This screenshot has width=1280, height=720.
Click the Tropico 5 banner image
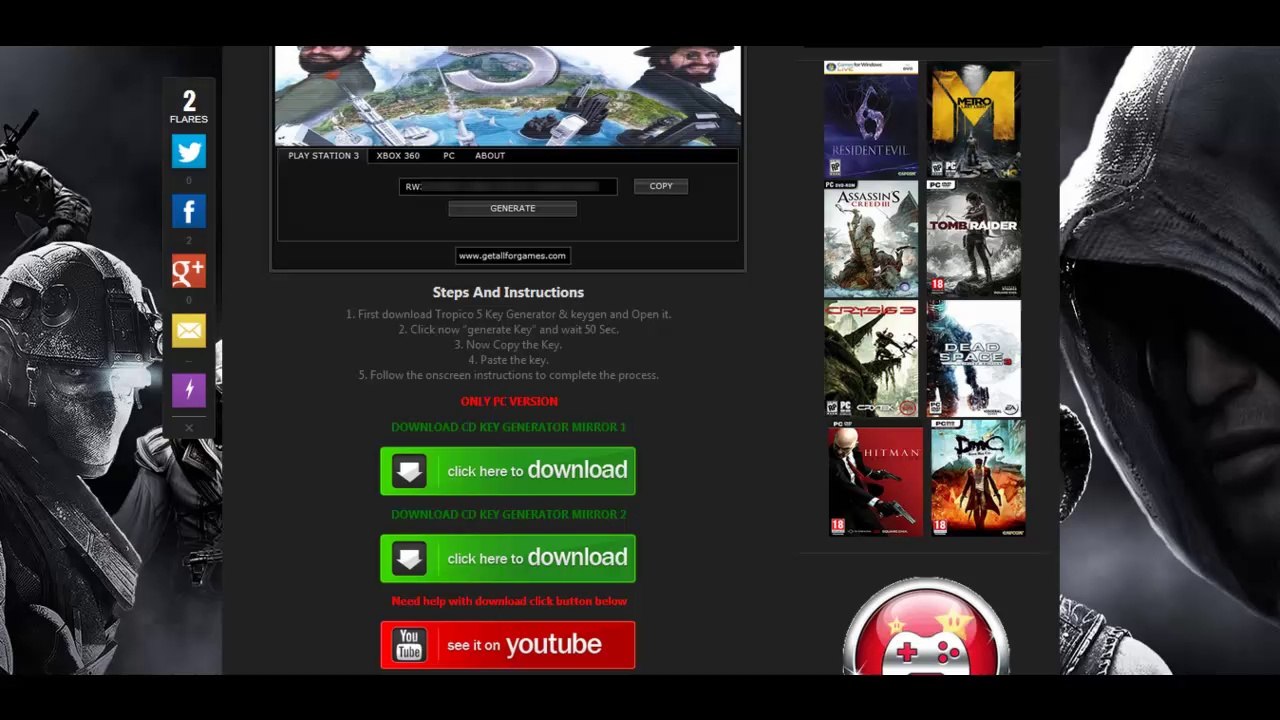click(x=508, y=96)
